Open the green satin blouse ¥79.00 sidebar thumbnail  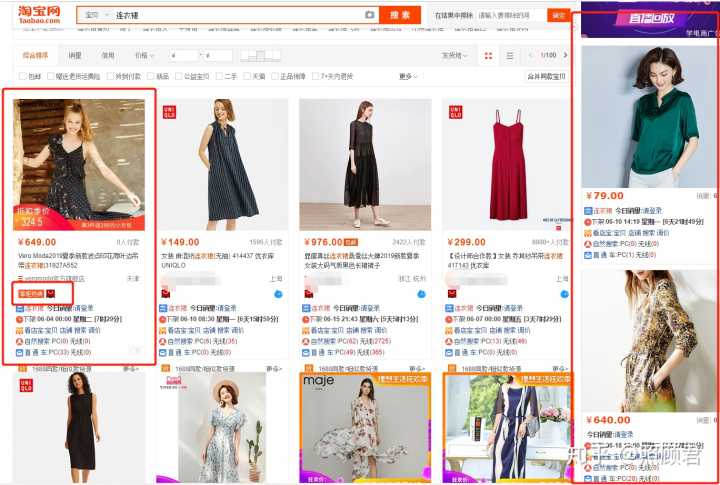pyautogui.click(x=649, y=116)
